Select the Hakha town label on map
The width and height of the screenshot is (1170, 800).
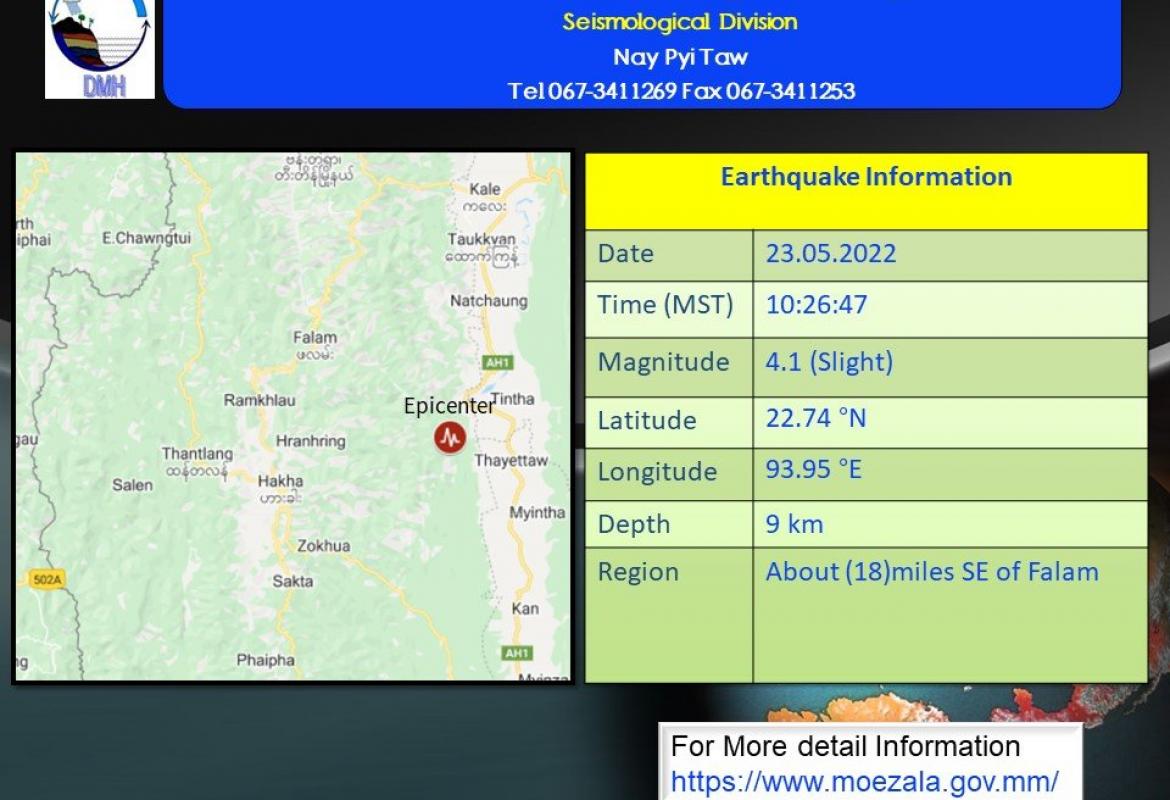[280, 481]
